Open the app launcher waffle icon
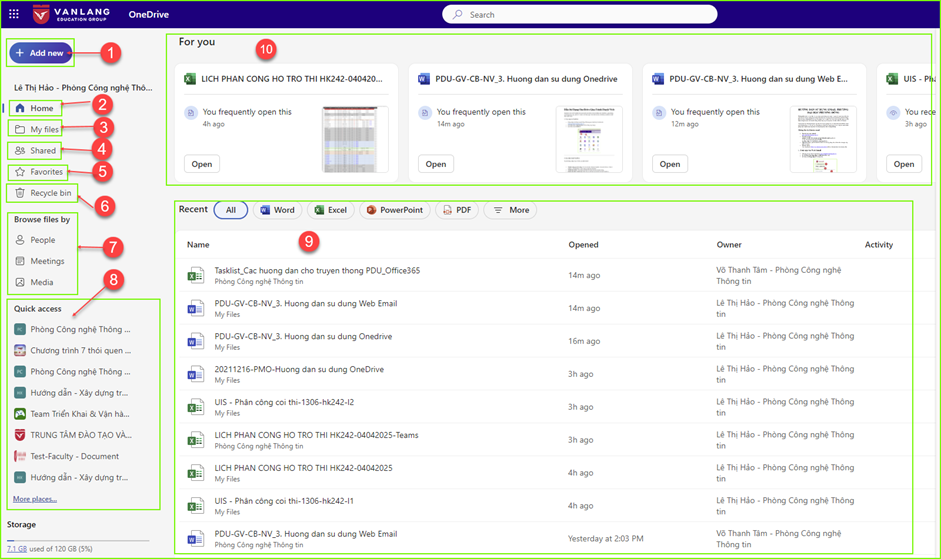 (14, 14)
